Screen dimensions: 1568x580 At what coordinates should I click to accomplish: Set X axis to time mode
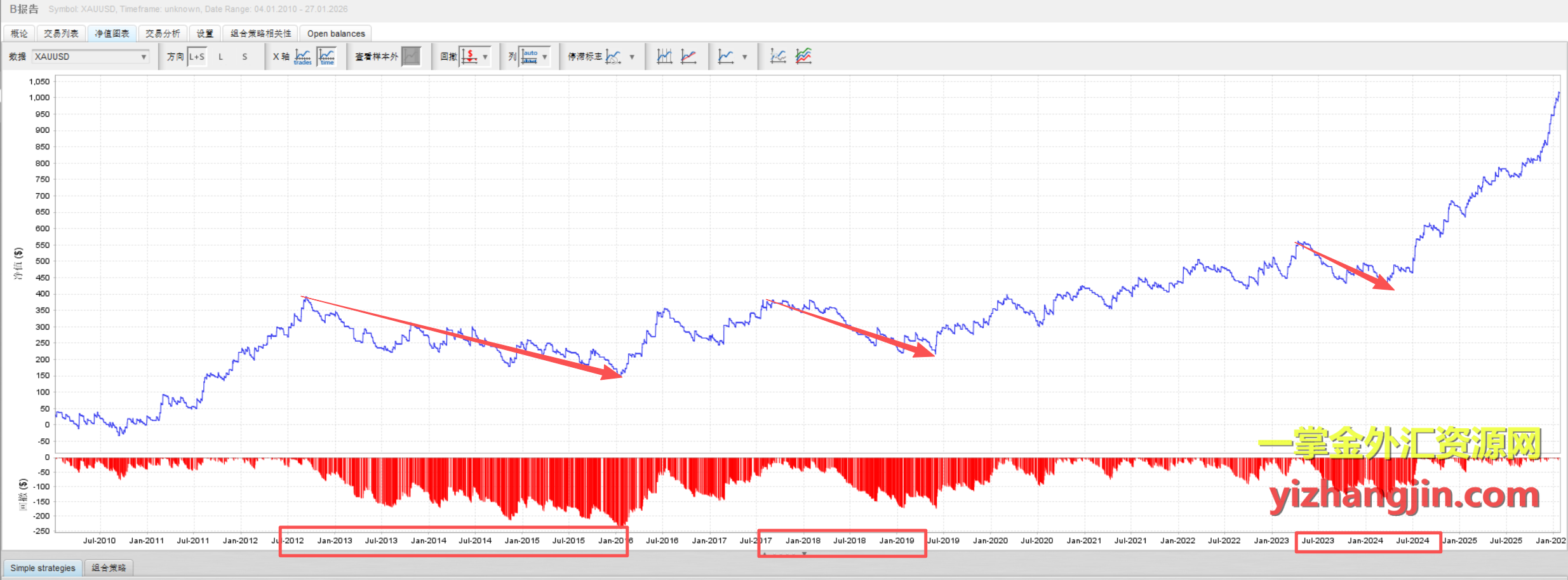pos(327,57)
